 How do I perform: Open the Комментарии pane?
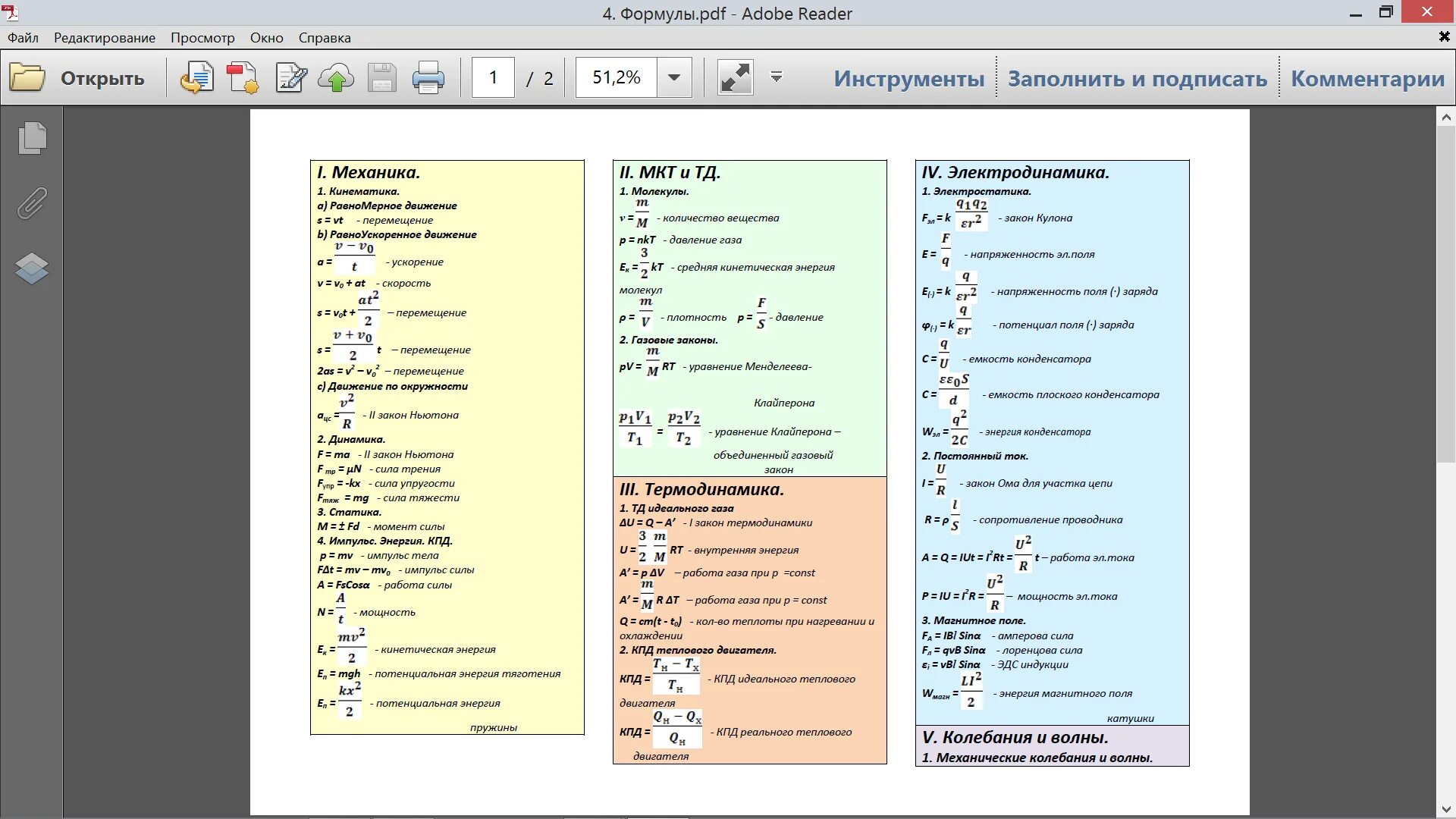(1367, 79)
